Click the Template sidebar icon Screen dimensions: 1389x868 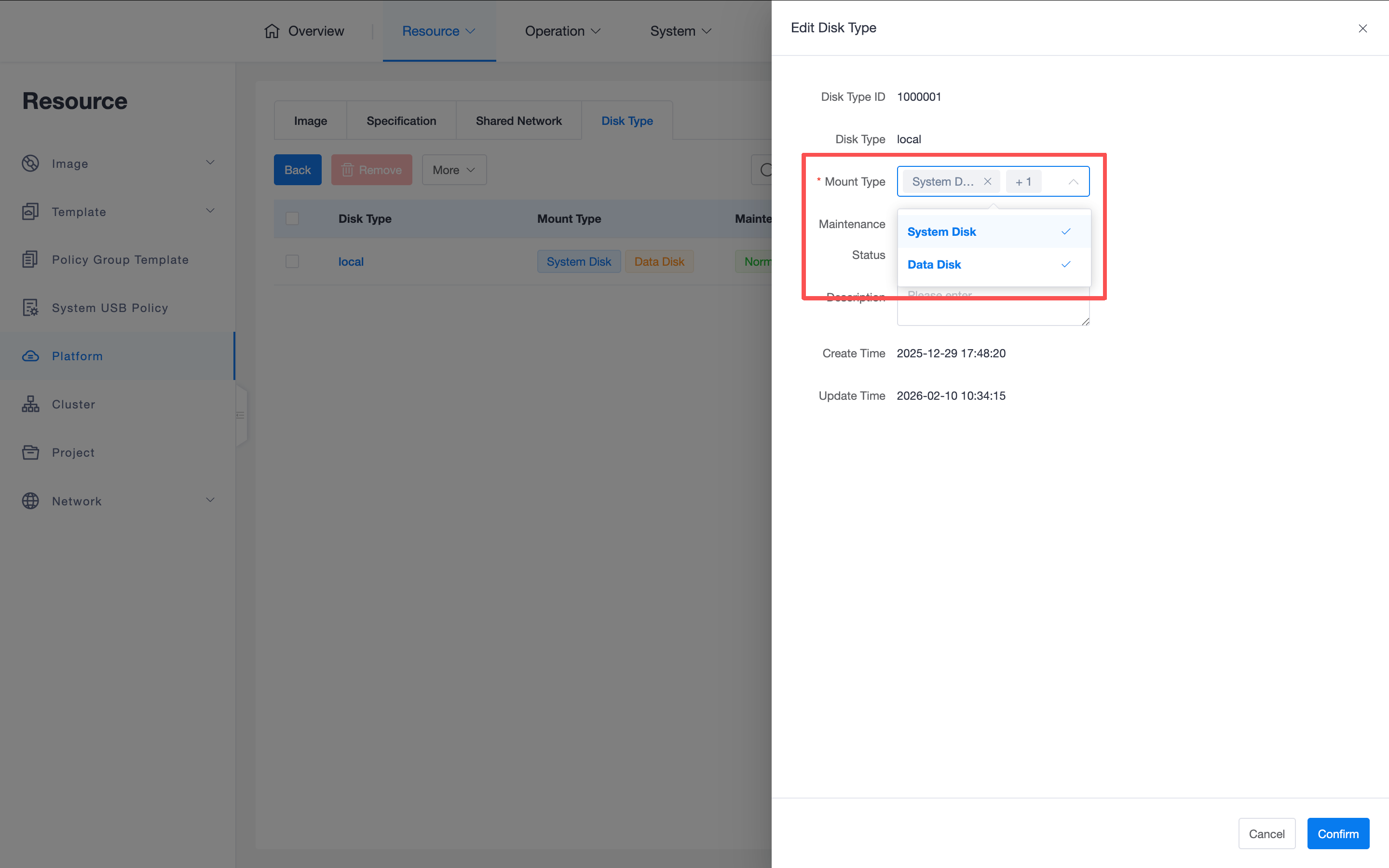pyautogui.click(x=30, y=212)
